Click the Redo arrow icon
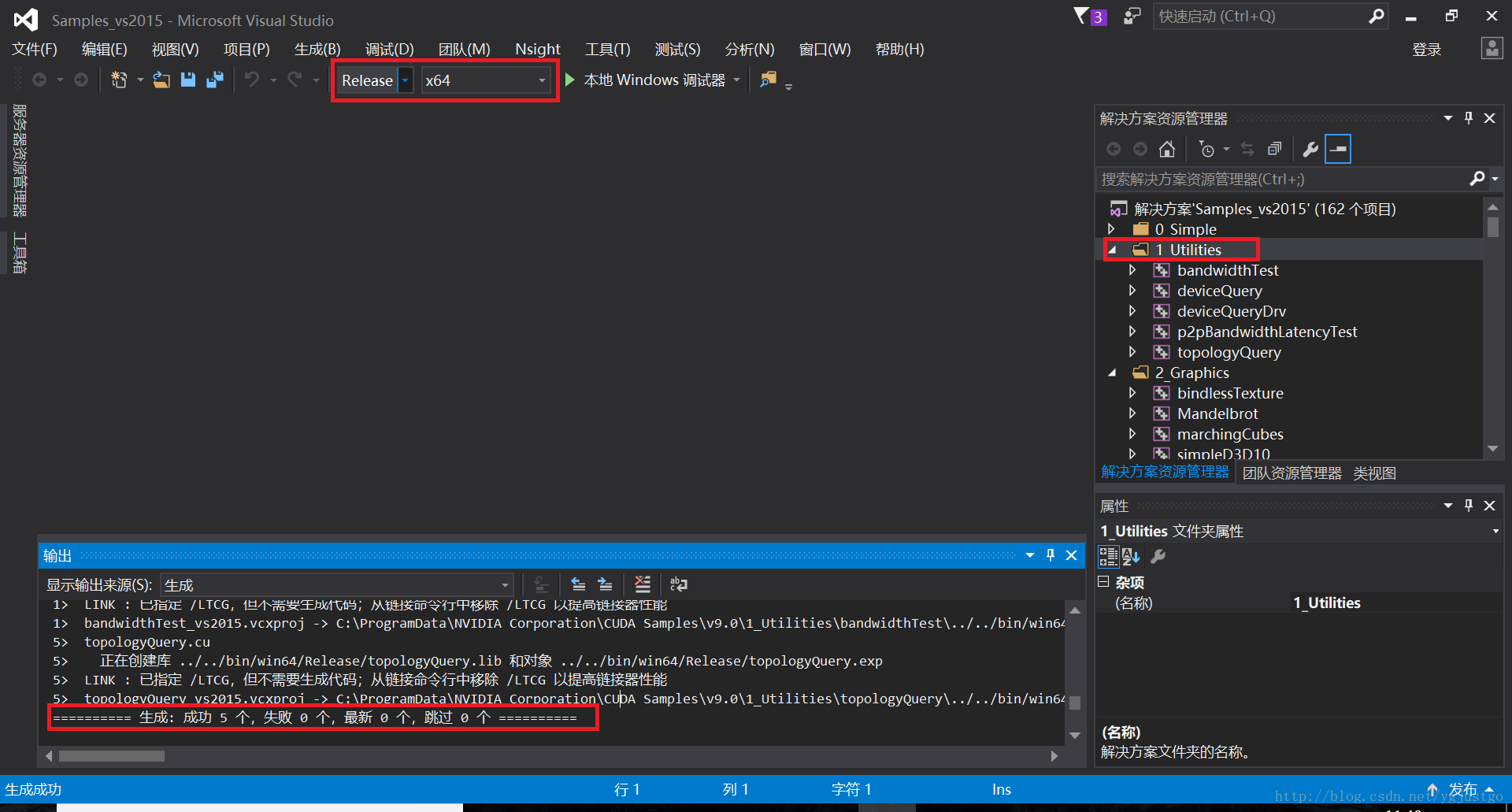 (x=295, y=80)
